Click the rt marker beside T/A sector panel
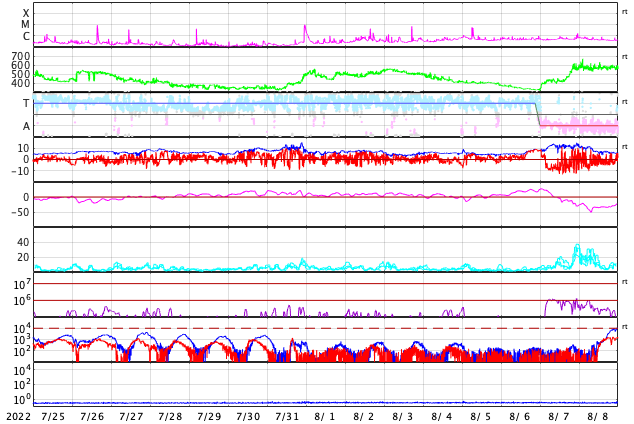The width and height of the screenshot is (634, 424). click(624, 101)
